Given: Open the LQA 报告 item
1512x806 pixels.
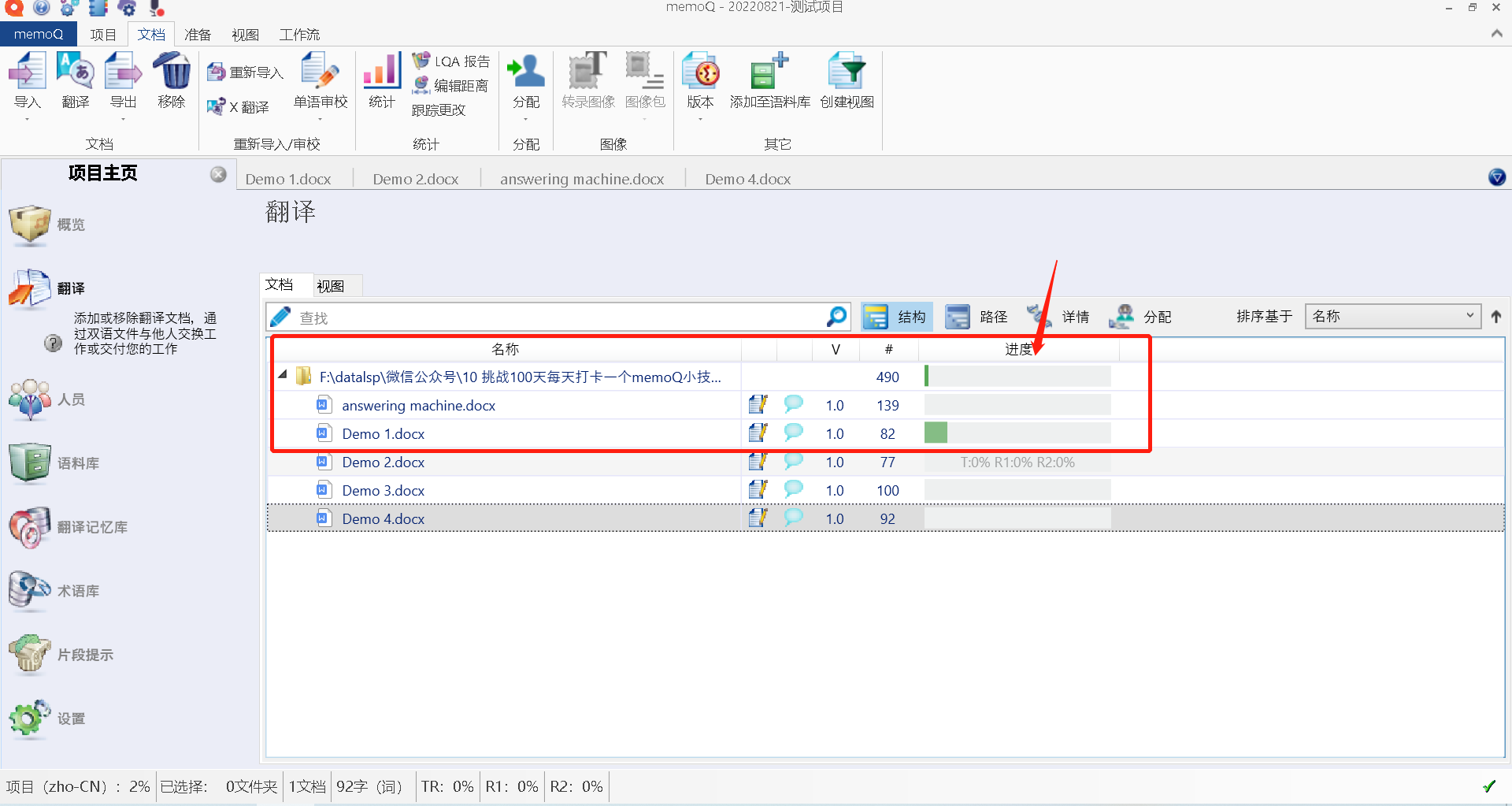Looking at the screenshot, I should tap(451, 61).
